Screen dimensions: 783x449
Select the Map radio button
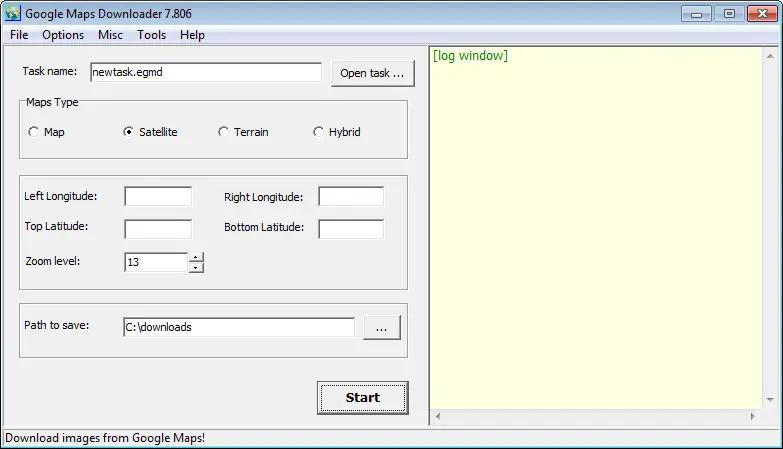[33, 132]
